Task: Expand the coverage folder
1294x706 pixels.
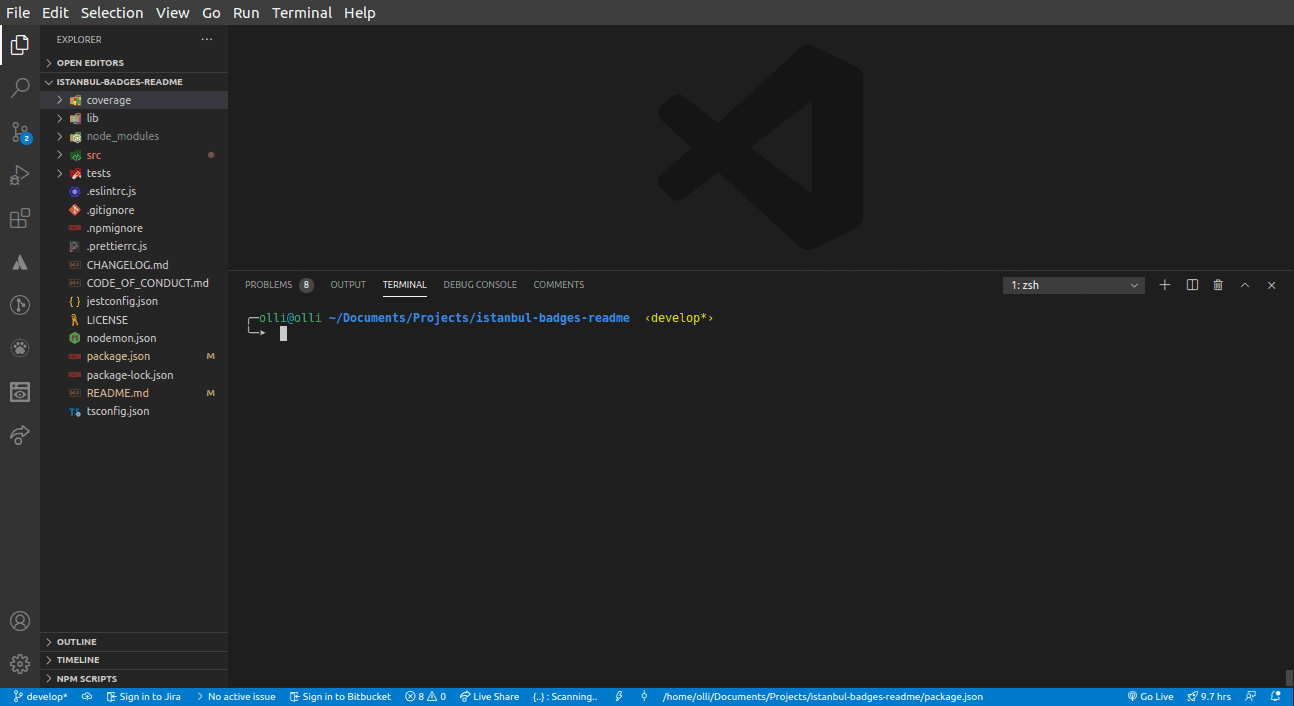Action: [134, 100]
